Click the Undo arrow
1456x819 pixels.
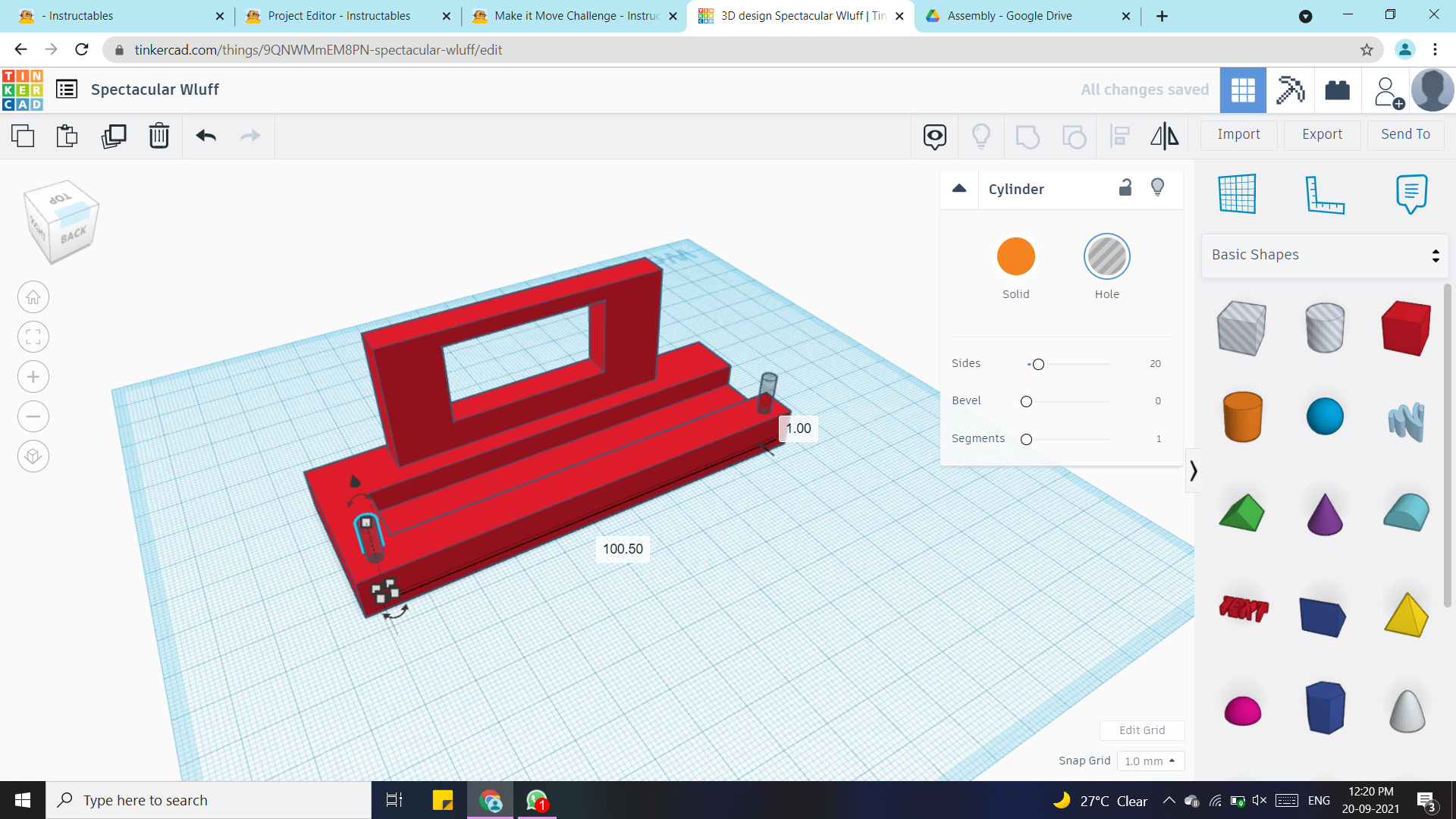tap(206, 136)
